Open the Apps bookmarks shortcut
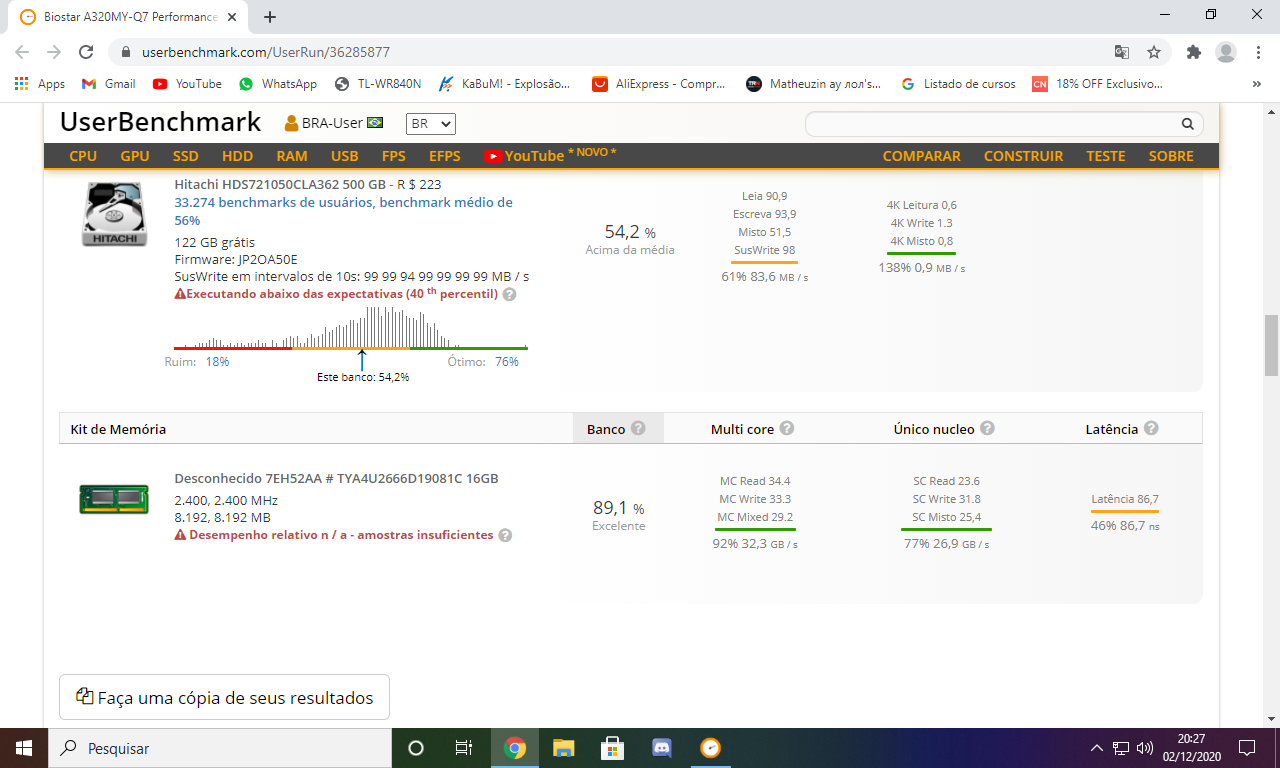The image size is (1280, 768). pyautogui.click(x=40, y=84)
